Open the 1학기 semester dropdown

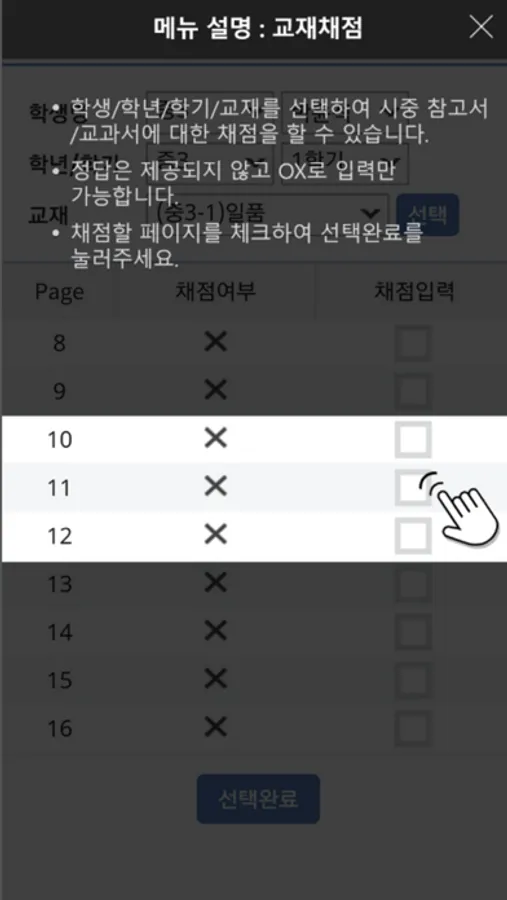tap(345, 166)
